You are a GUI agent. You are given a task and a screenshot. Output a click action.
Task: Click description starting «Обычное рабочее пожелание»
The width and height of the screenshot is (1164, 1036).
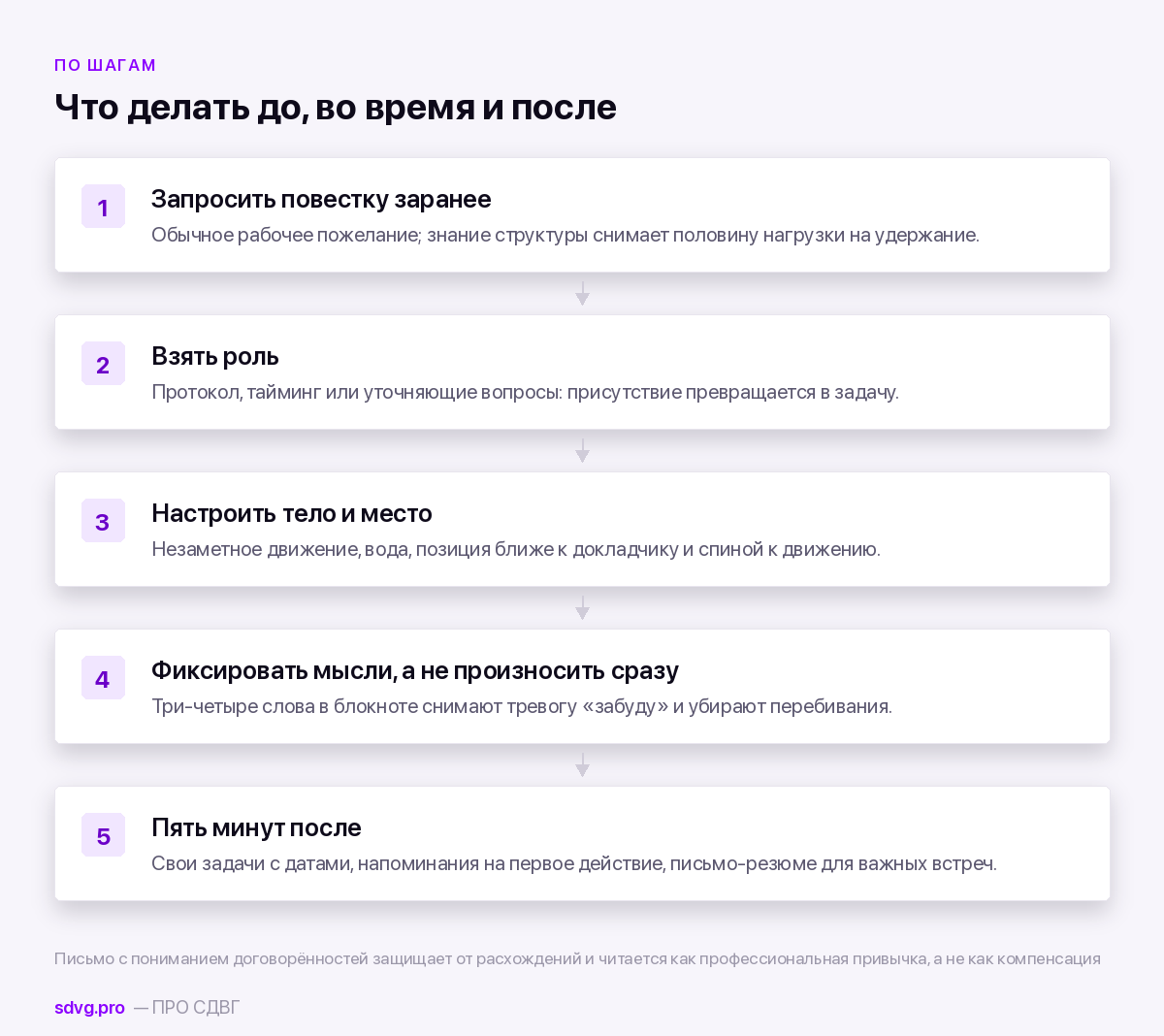click(x=566, y=235)
